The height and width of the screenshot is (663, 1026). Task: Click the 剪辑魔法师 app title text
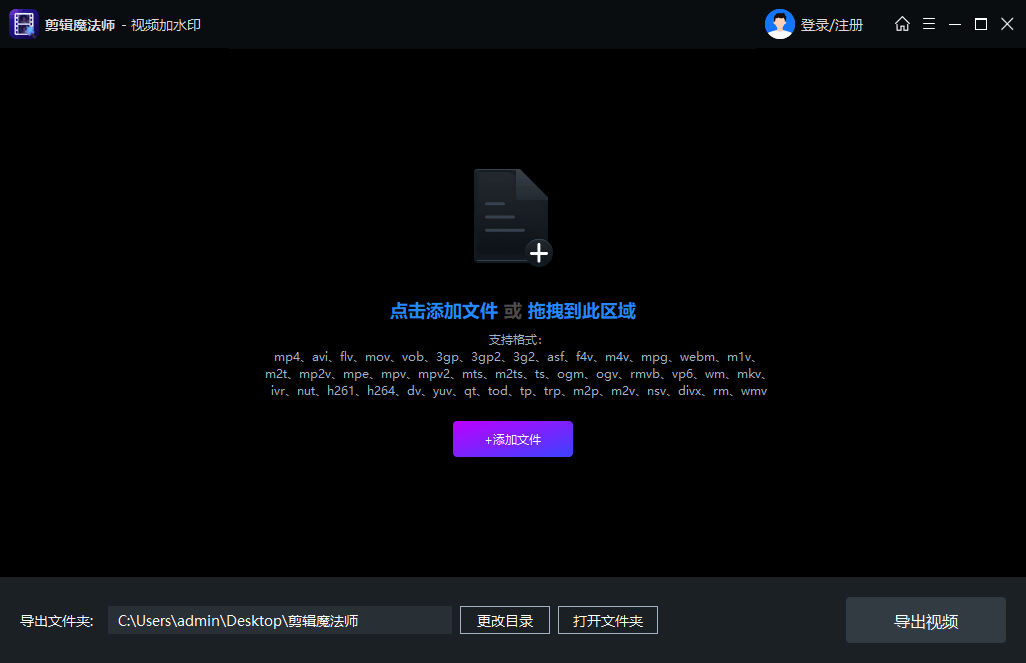(x=79, y=25)
